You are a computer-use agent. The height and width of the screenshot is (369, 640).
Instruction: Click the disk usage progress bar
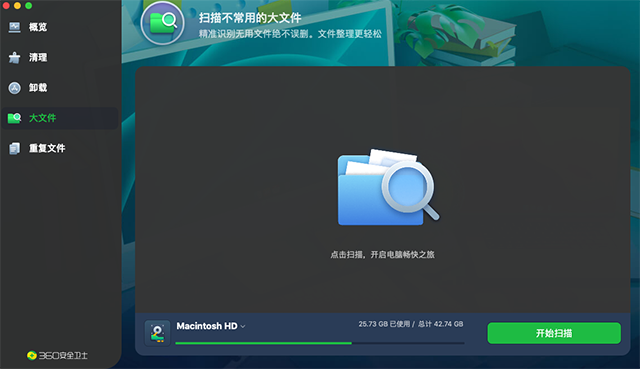click(320, 343)
